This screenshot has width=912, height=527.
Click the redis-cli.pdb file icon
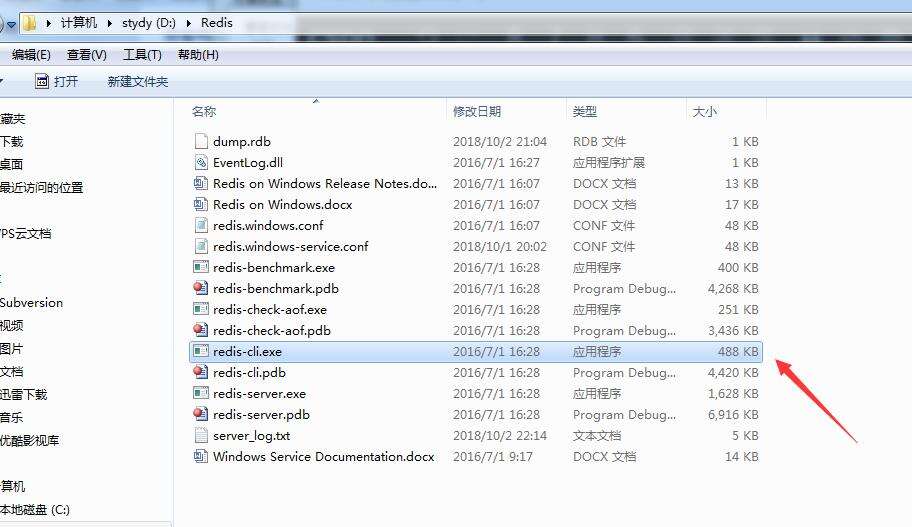(201, 372)
